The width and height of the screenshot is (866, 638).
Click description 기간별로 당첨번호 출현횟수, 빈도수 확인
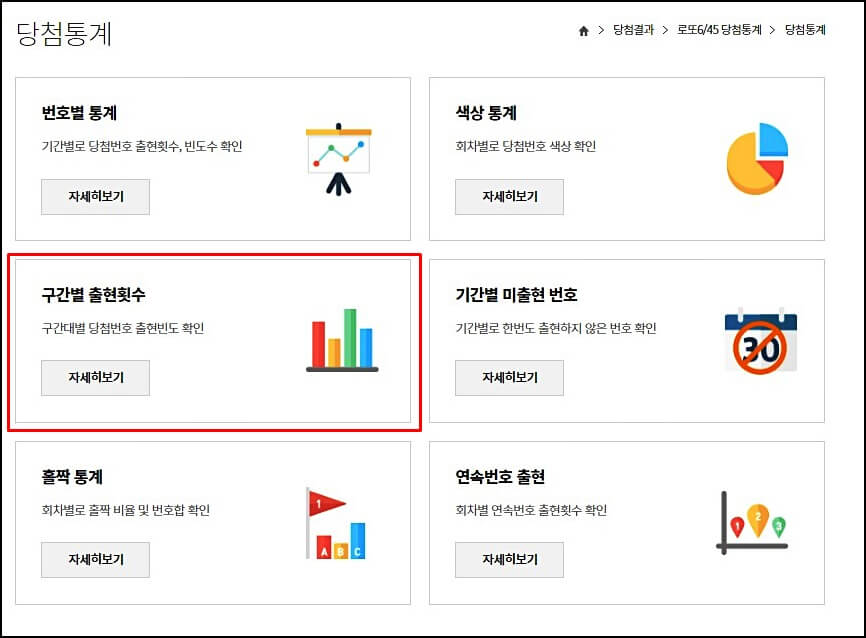(x=142, y=146)
